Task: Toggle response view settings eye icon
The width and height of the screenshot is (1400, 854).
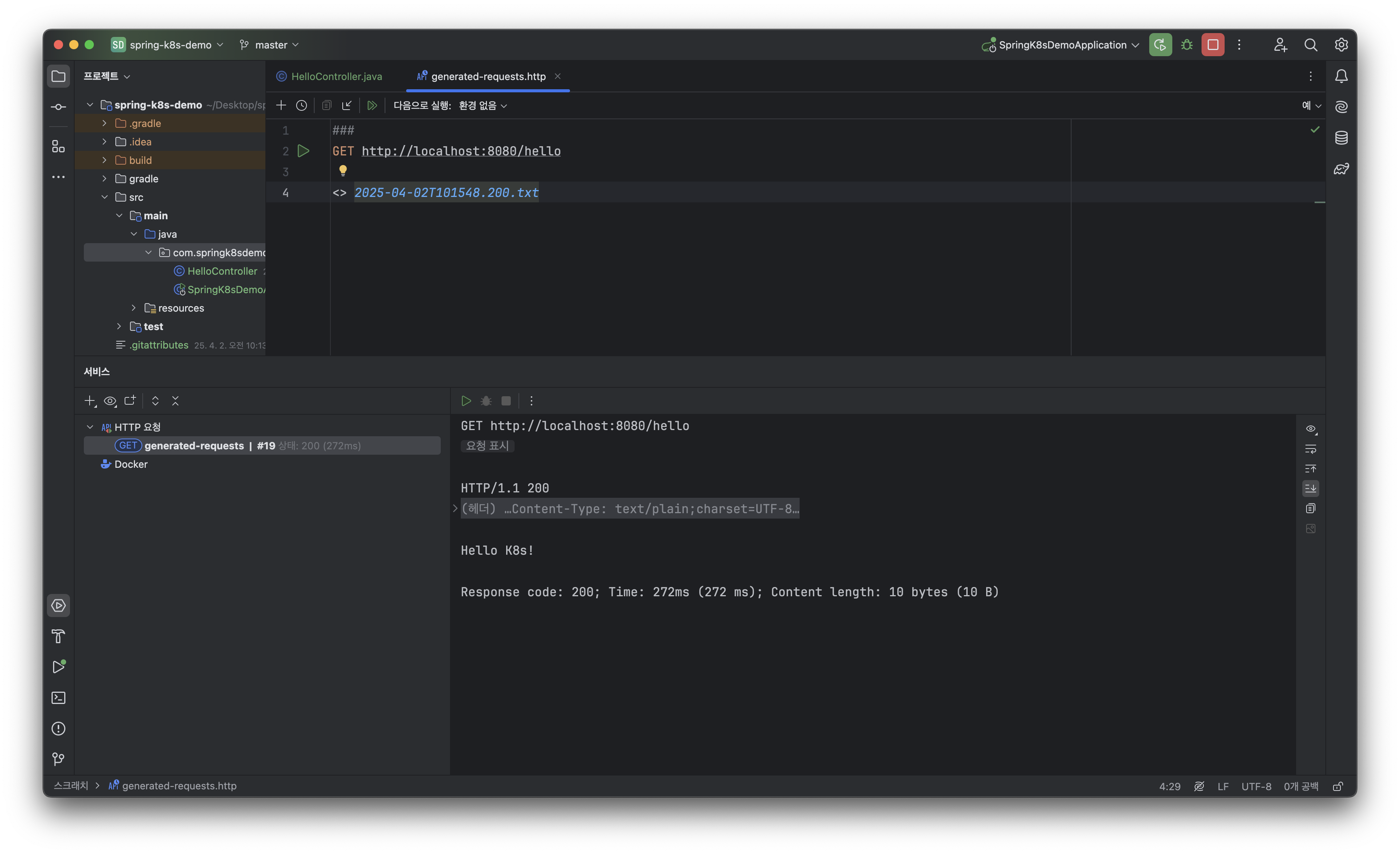Action: 1310,429
